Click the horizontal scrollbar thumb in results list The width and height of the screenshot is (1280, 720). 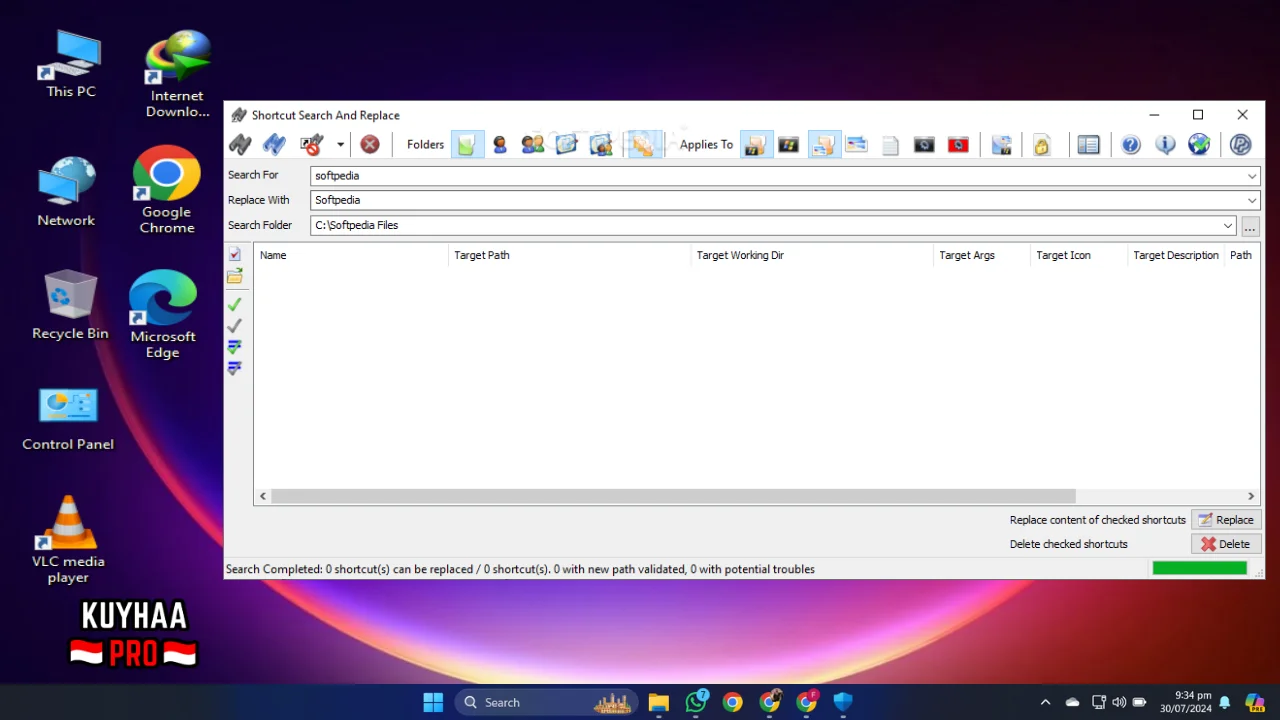point(673,496)
